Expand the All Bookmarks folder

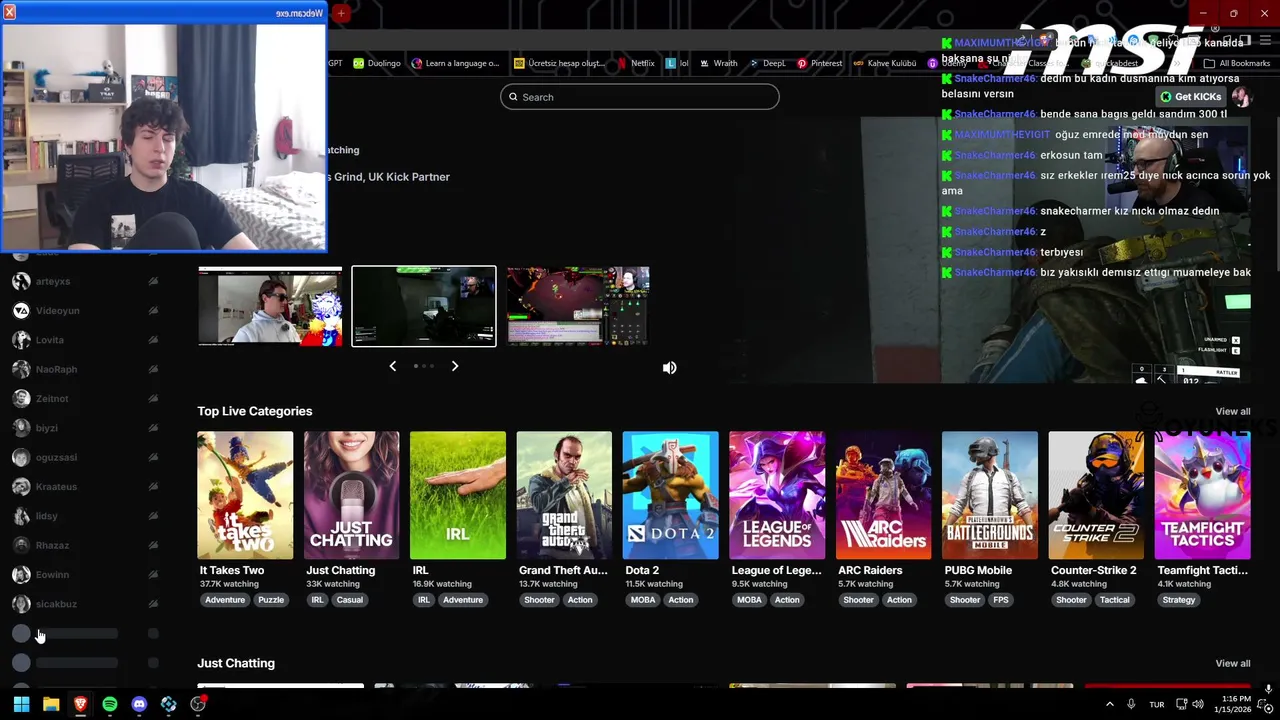[1237, 63]
